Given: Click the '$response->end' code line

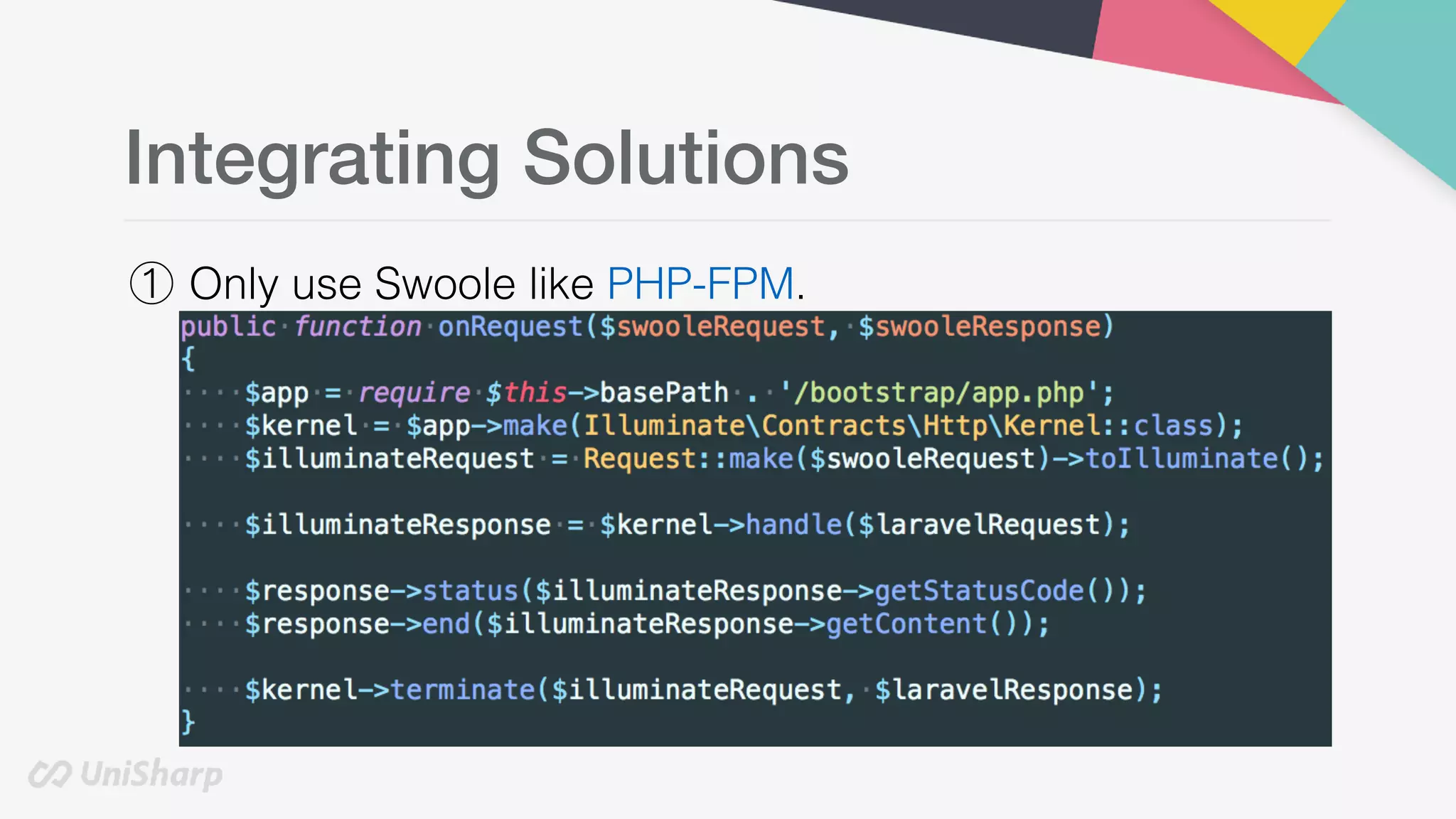Looking at the screenshot, I should point(647,624).
